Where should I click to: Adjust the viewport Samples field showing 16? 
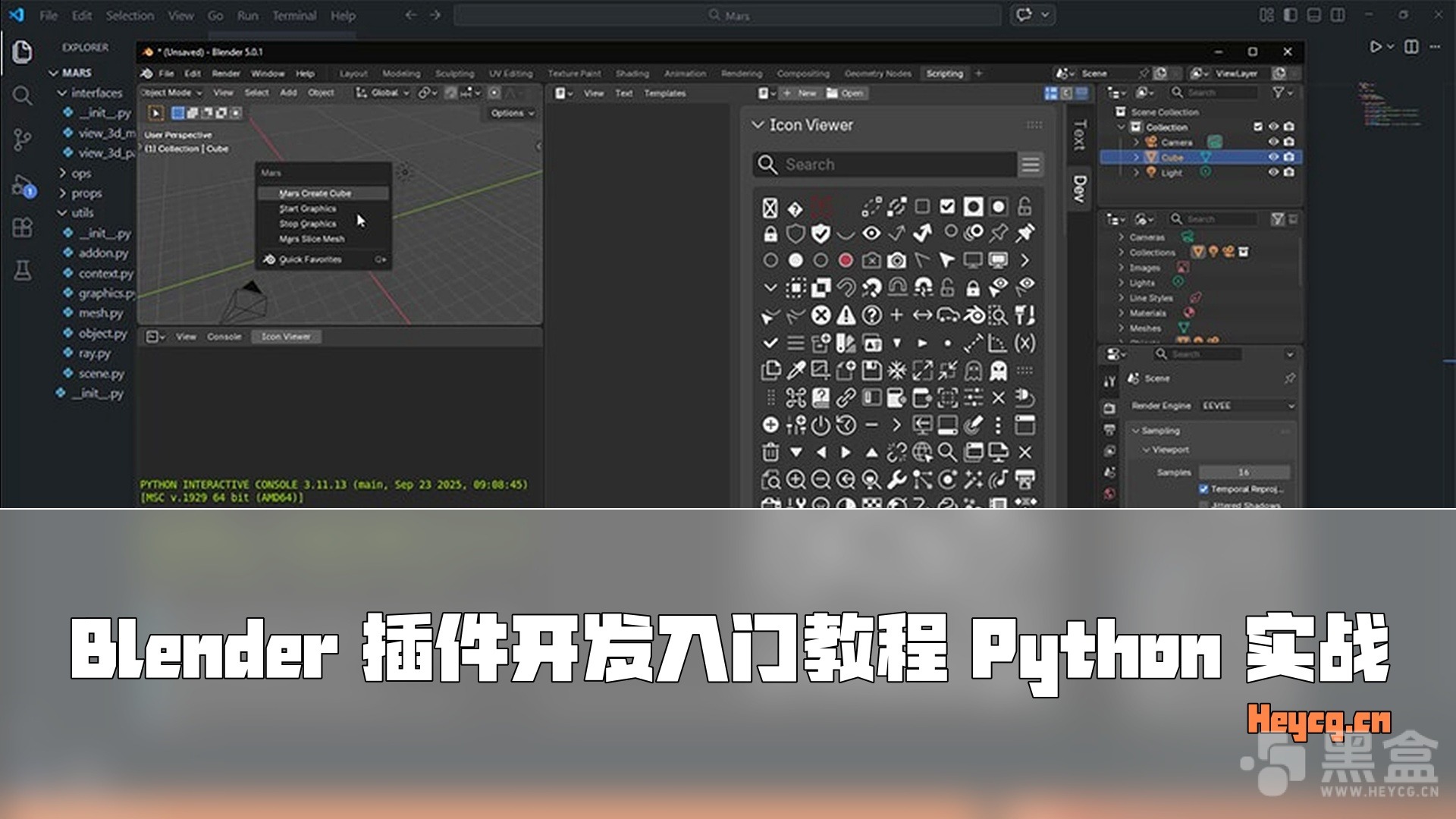coord(1244,472)
